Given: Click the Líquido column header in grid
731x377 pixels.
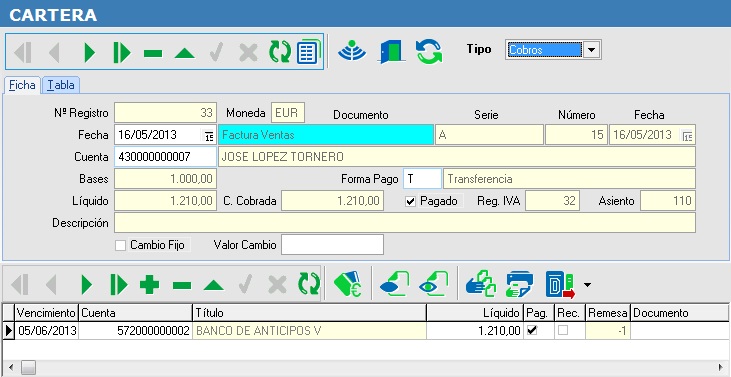Looking at the screenshot, I should click(475, 313).
